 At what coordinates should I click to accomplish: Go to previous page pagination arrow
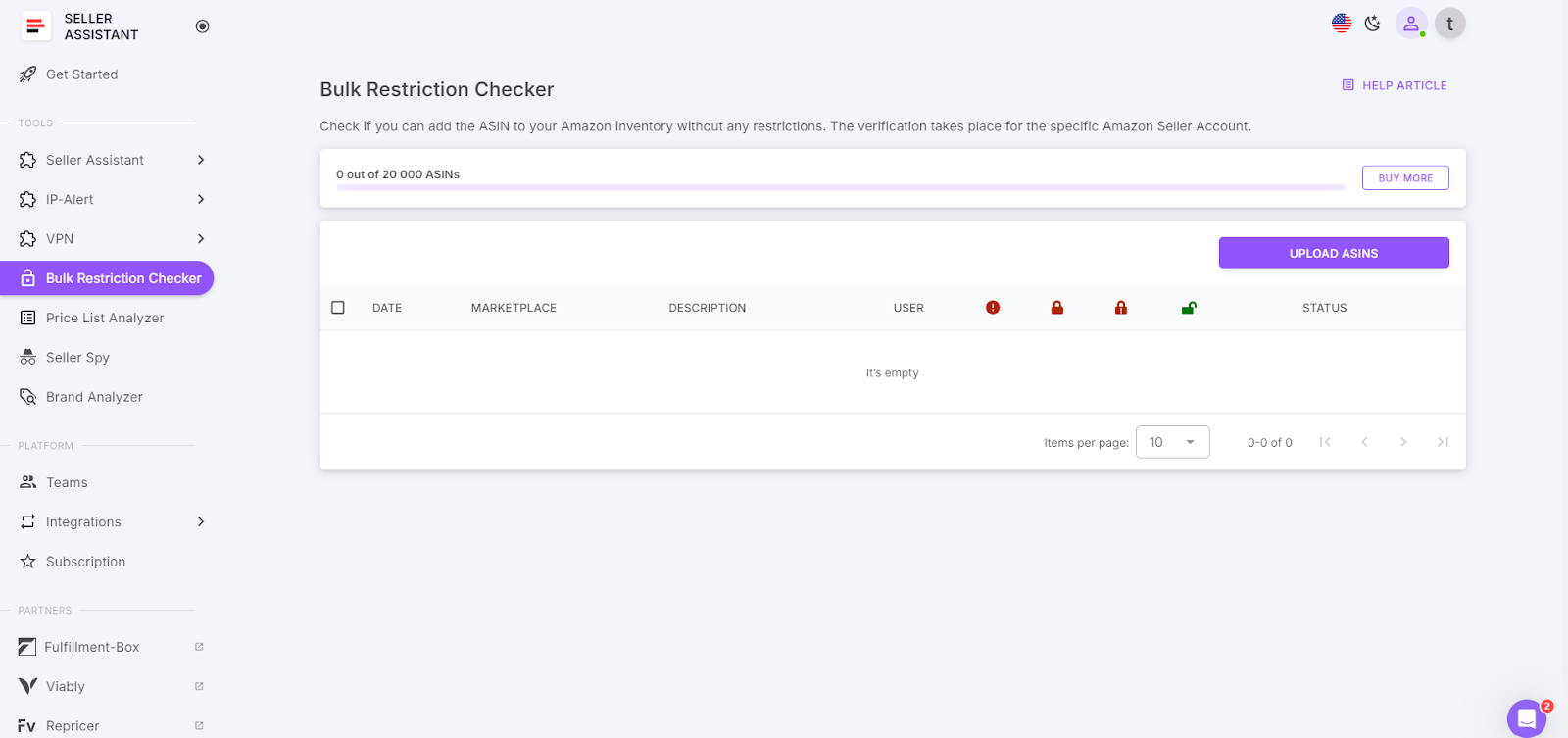1364,442
